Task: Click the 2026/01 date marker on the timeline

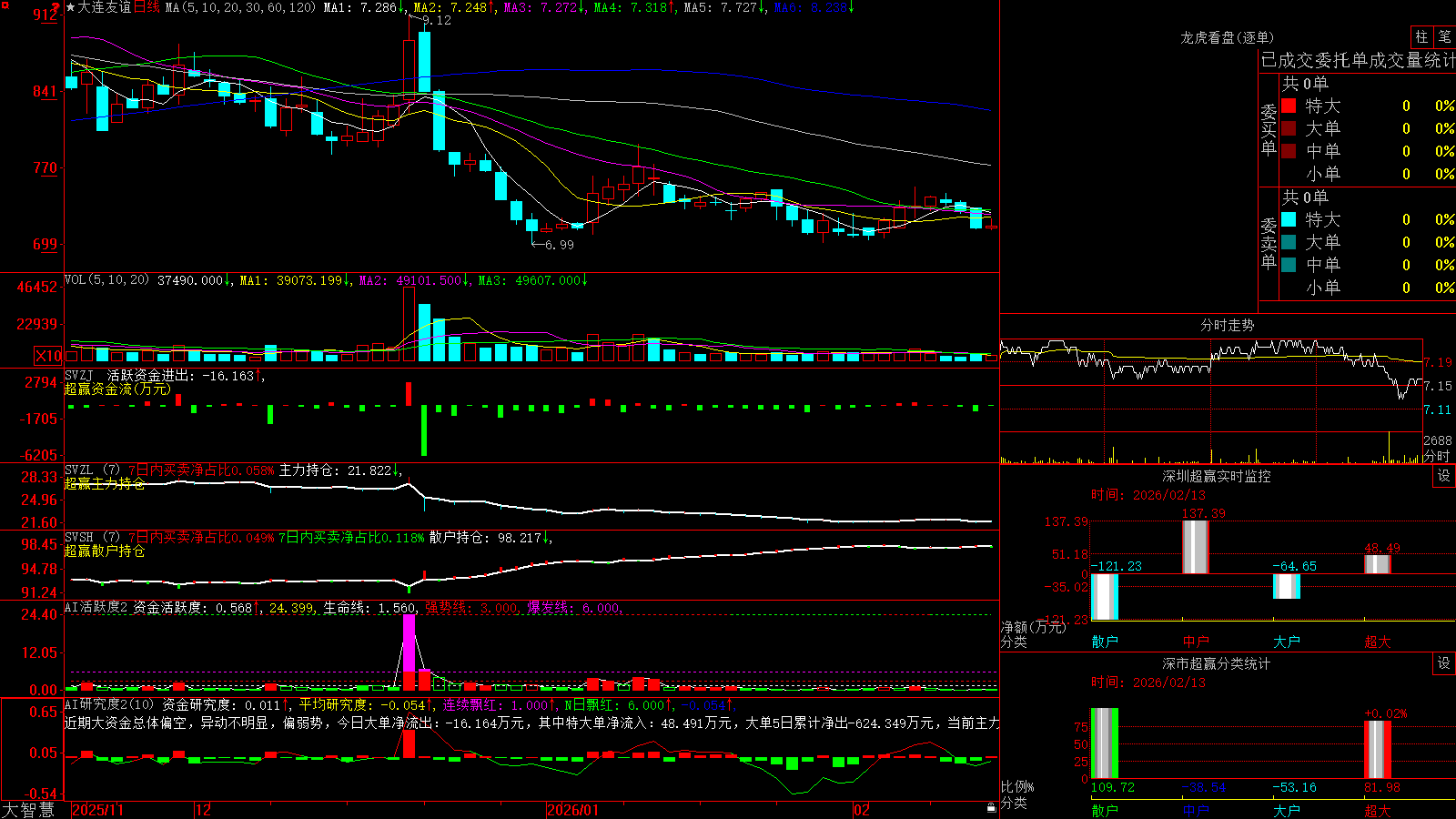Action: (x=572, y=810)
